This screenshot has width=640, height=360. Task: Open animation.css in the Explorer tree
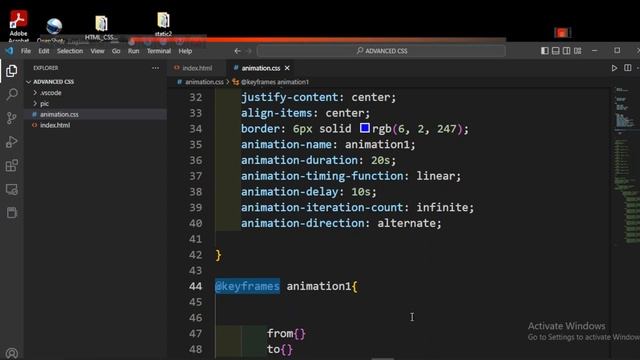[59, 114]
